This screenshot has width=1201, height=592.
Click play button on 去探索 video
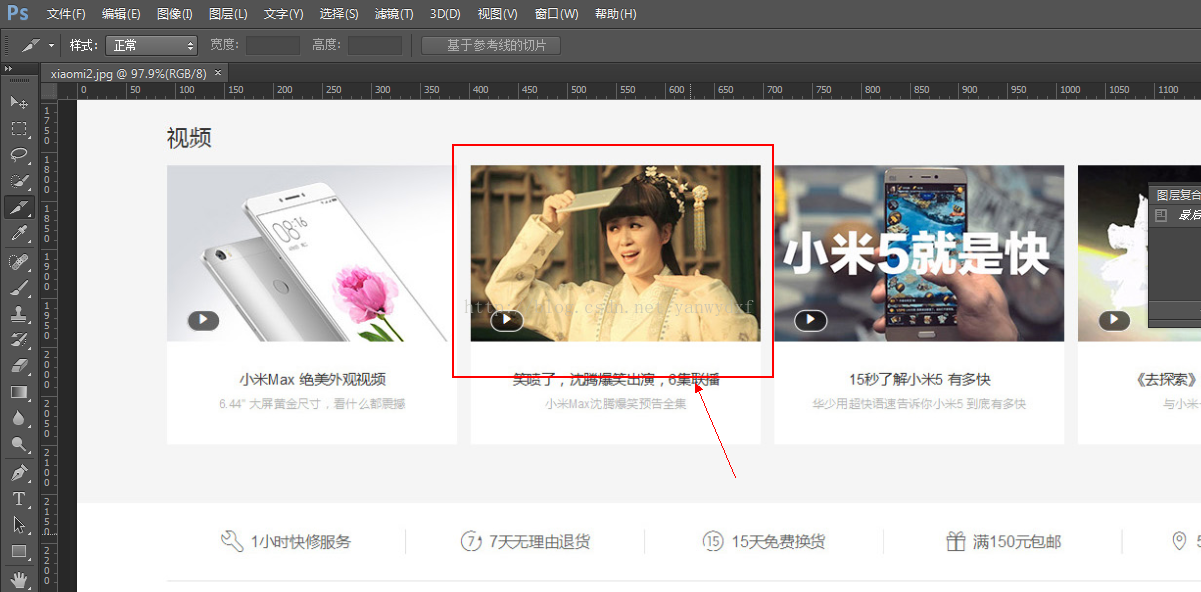pos(1114,320)
